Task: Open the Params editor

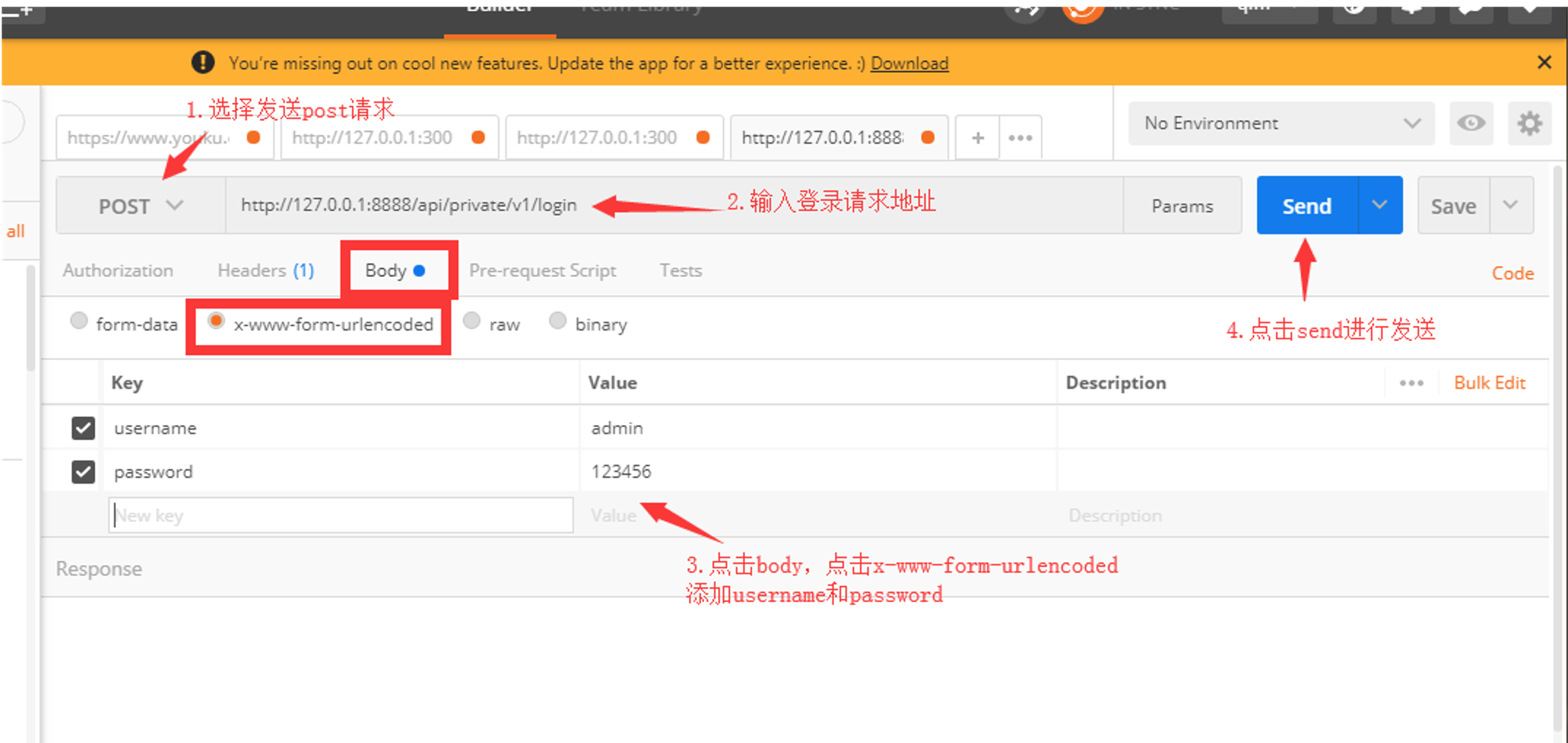Action: point(1182,206)
